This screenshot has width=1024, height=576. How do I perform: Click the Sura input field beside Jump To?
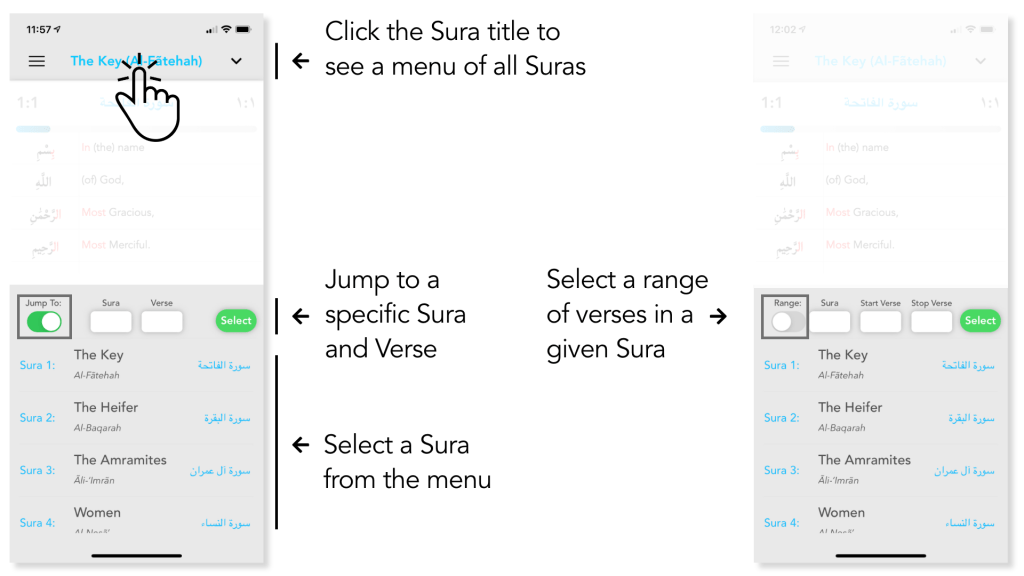tap(111, 321)
